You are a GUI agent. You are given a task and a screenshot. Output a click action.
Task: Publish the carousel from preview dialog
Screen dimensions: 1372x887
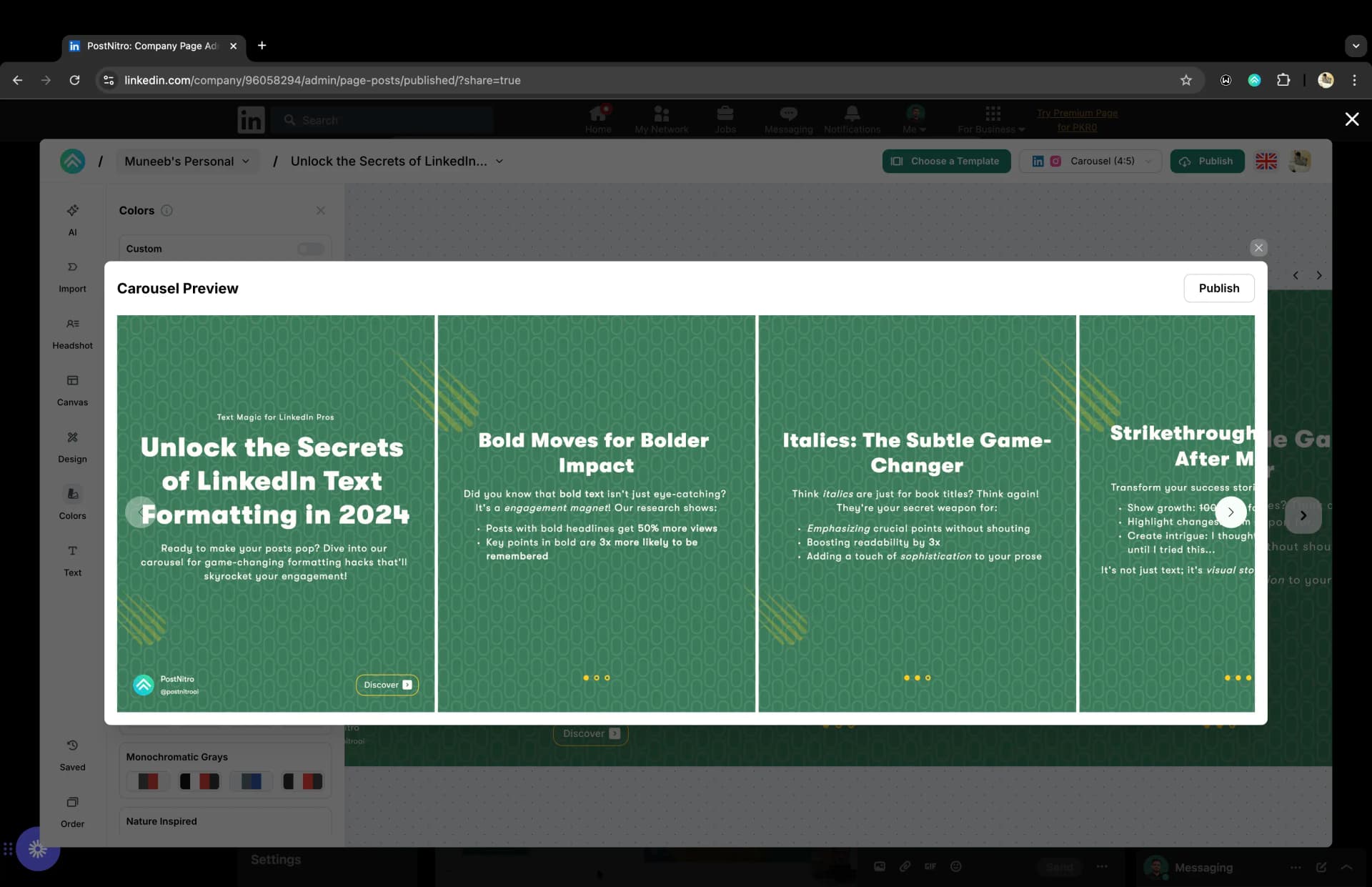(x=1218, y=287)
